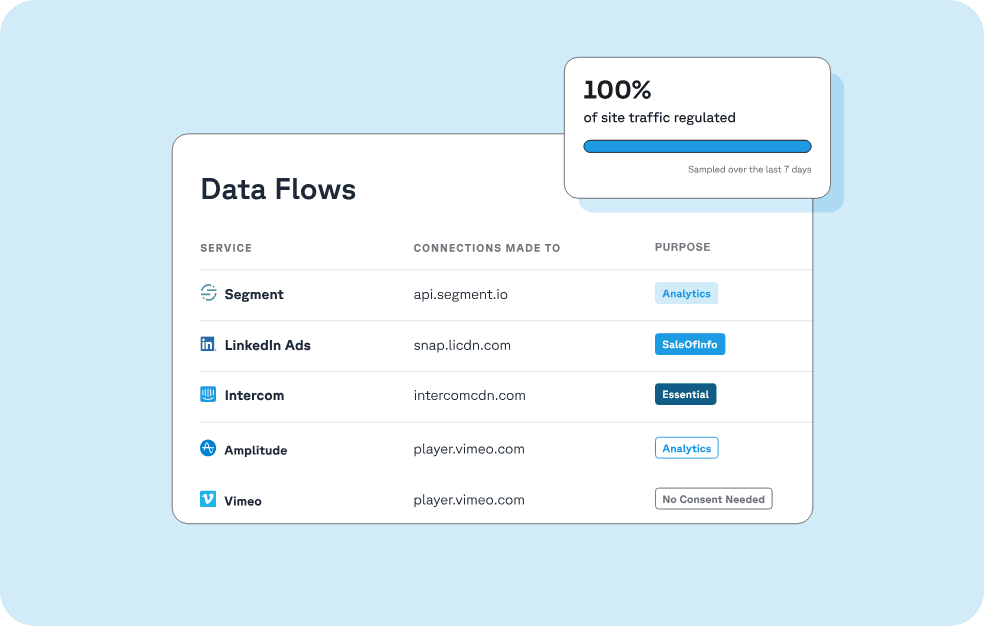Select the Vimeo play icon
Viewport: 984px width, 626px height.
(207, 499)
